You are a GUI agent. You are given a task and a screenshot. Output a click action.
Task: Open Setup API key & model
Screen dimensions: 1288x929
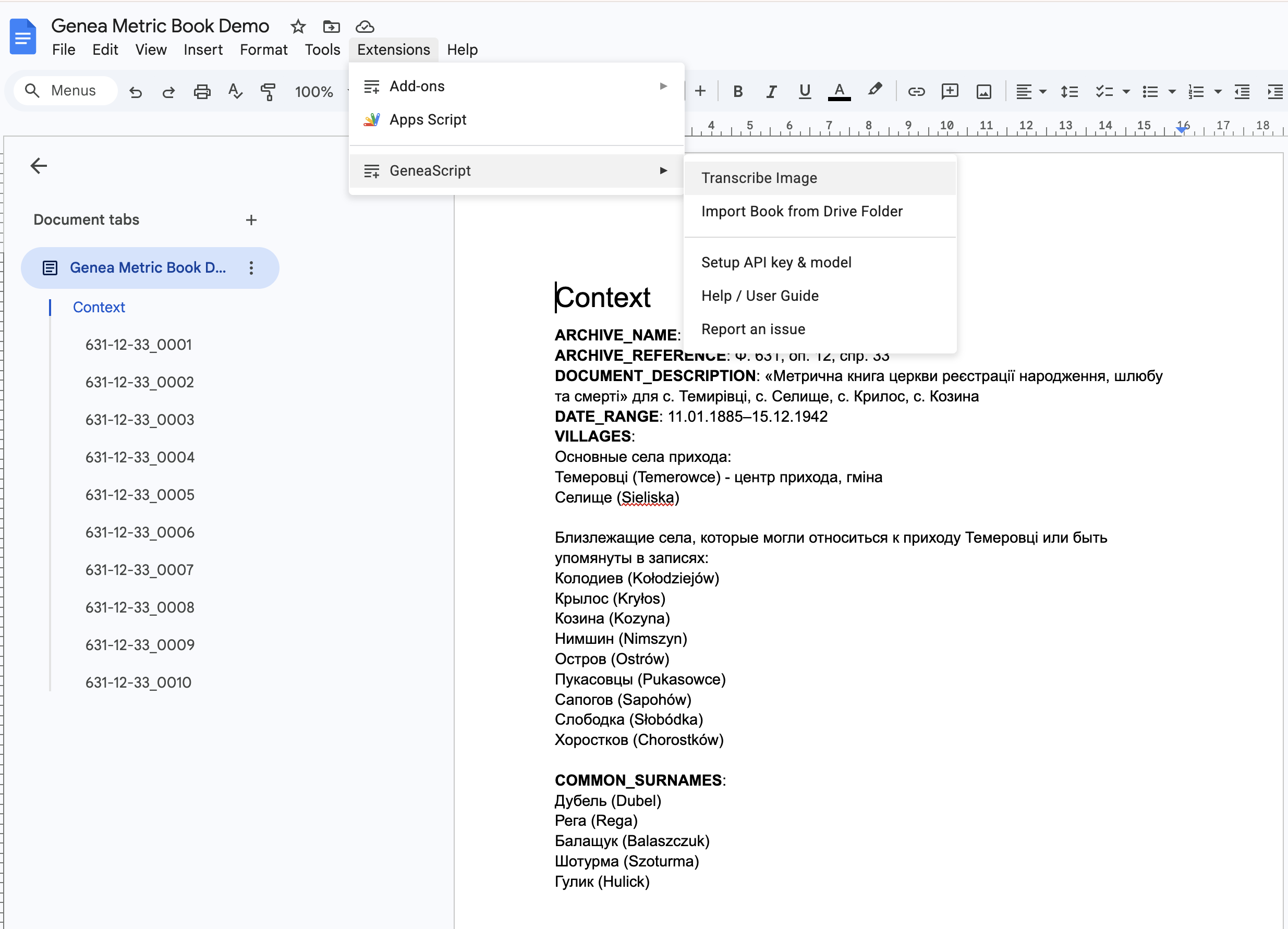point(776,262)
